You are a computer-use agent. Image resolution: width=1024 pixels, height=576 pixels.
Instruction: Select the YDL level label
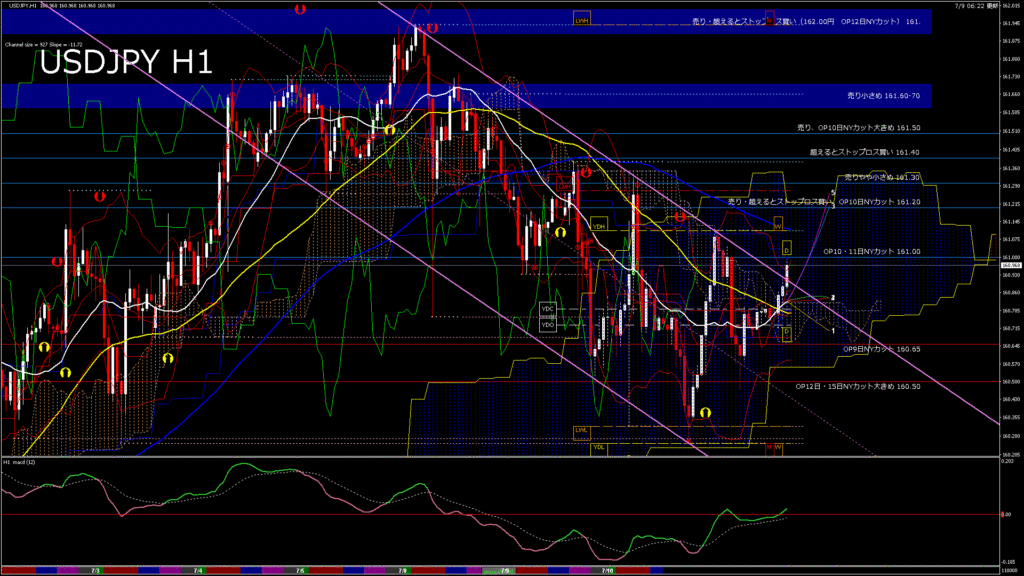click(x=598, y=447)
